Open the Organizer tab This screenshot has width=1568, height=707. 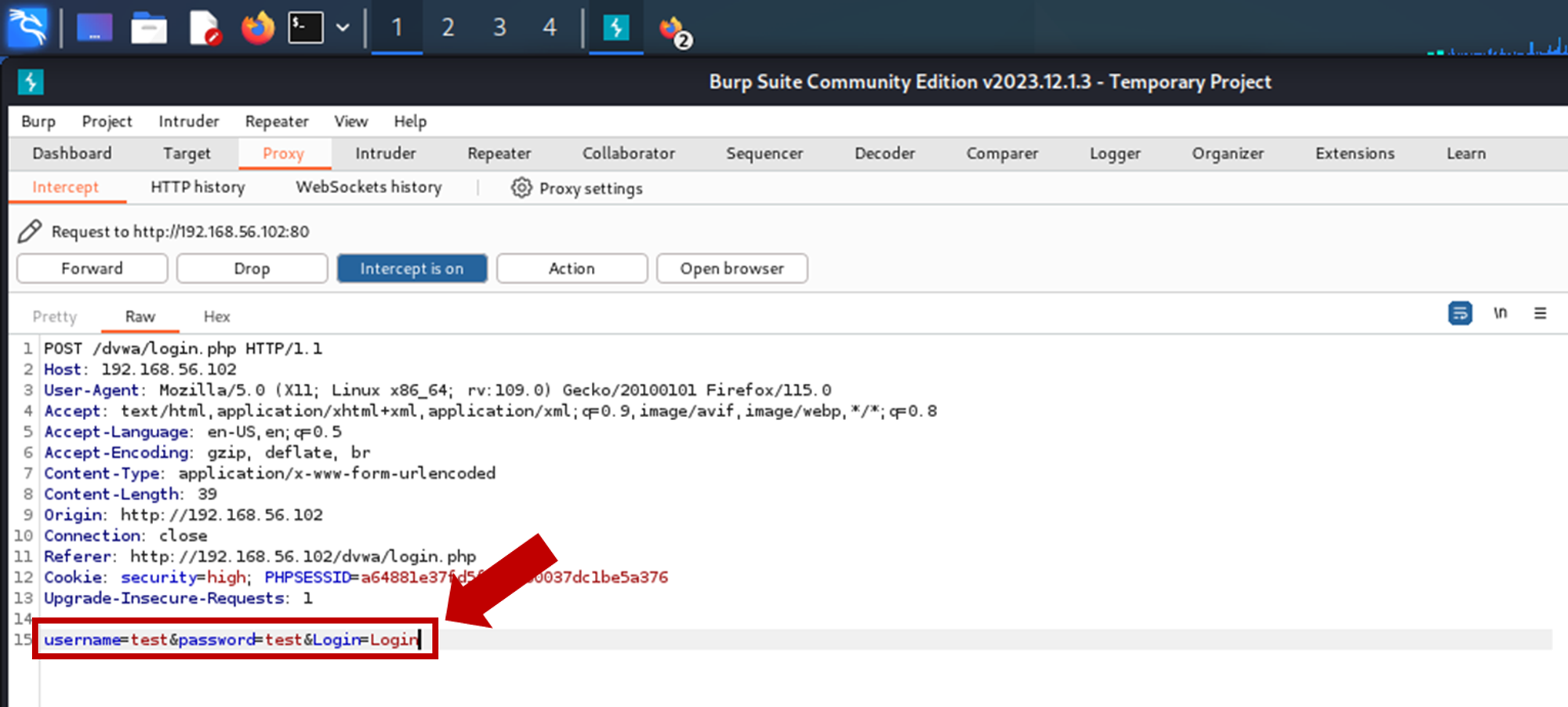(1228, 154)
